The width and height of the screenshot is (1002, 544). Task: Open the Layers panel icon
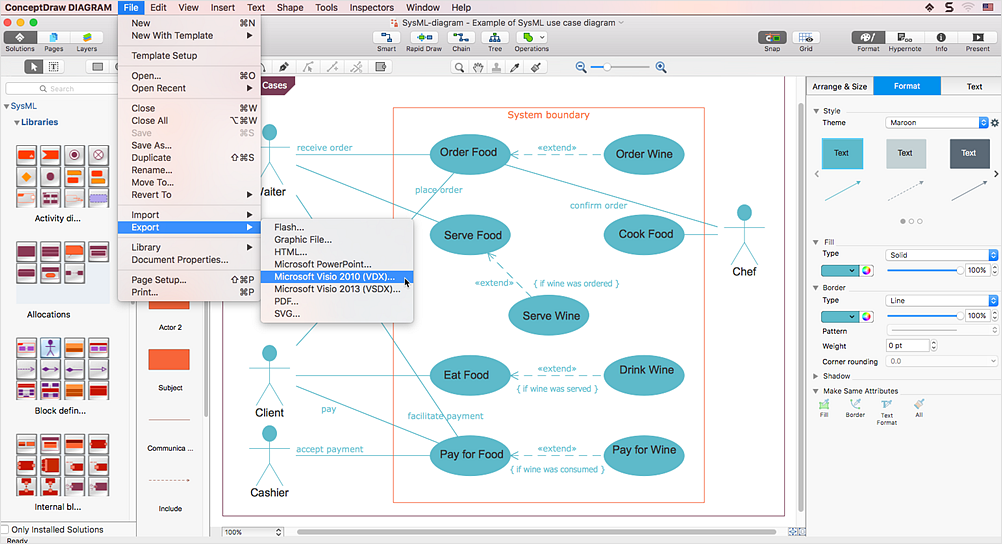tap(87, 38)
